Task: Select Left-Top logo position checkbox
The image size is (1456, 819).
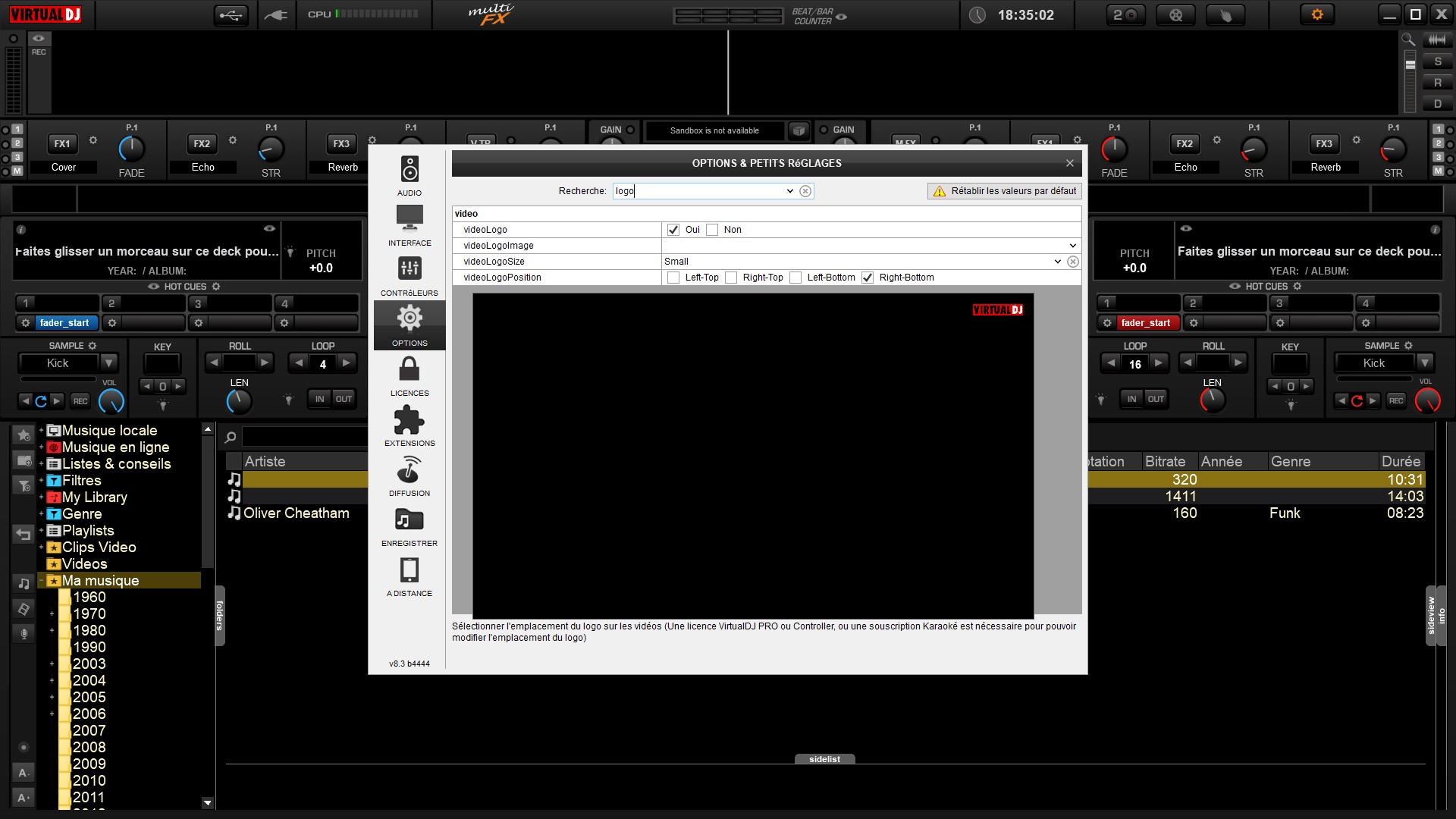Action: 673,278
